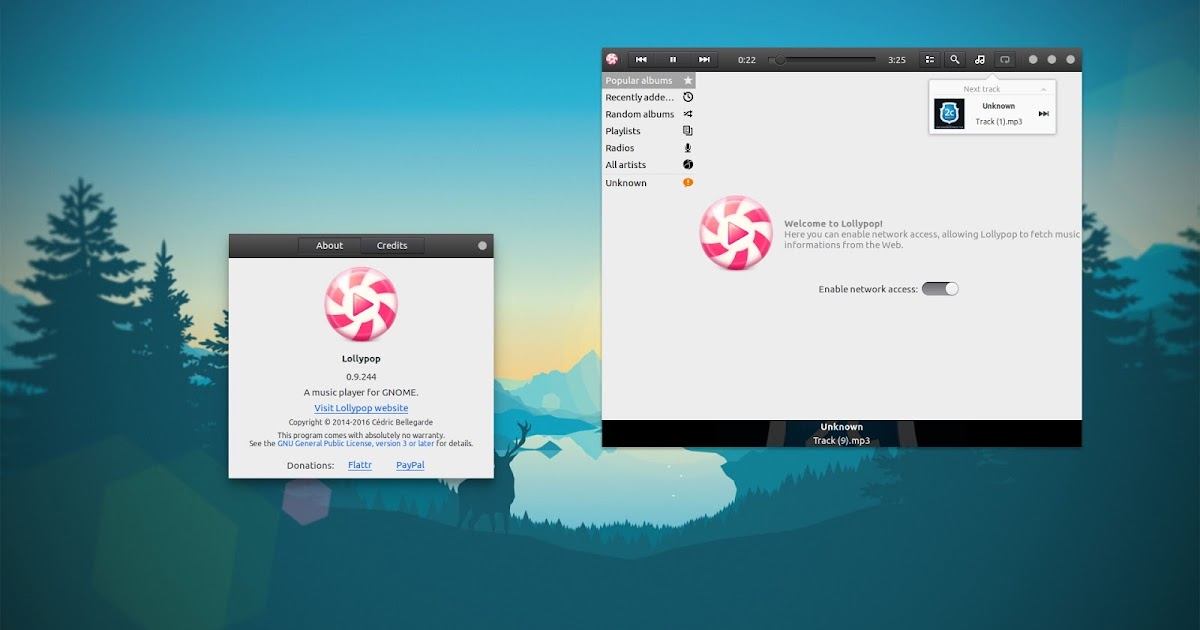Image resolution: width=1200 pixels, height=630 pixels.
Task: Switch to the Credits tab
Action: [392, 245]
